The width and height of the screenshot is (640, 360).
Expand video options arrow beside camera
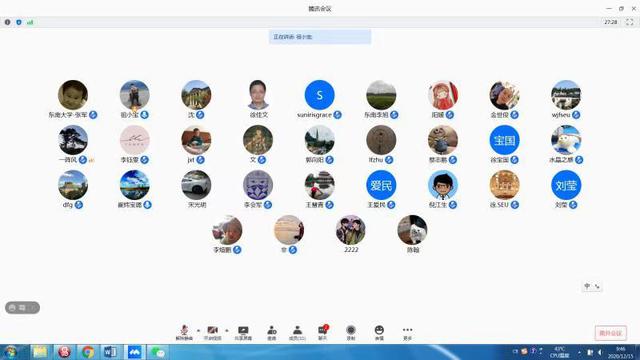[x=227, y=331]
